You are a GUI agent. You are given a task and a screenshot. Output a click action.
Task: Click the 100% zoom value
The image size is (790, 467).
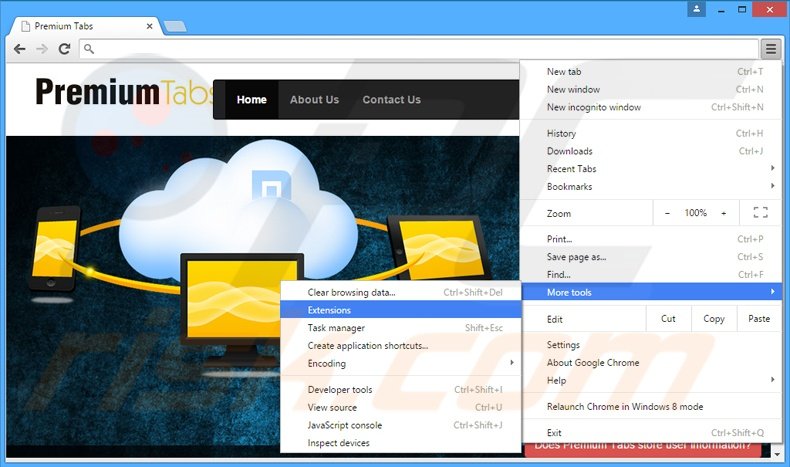click(x=695, y=213)
